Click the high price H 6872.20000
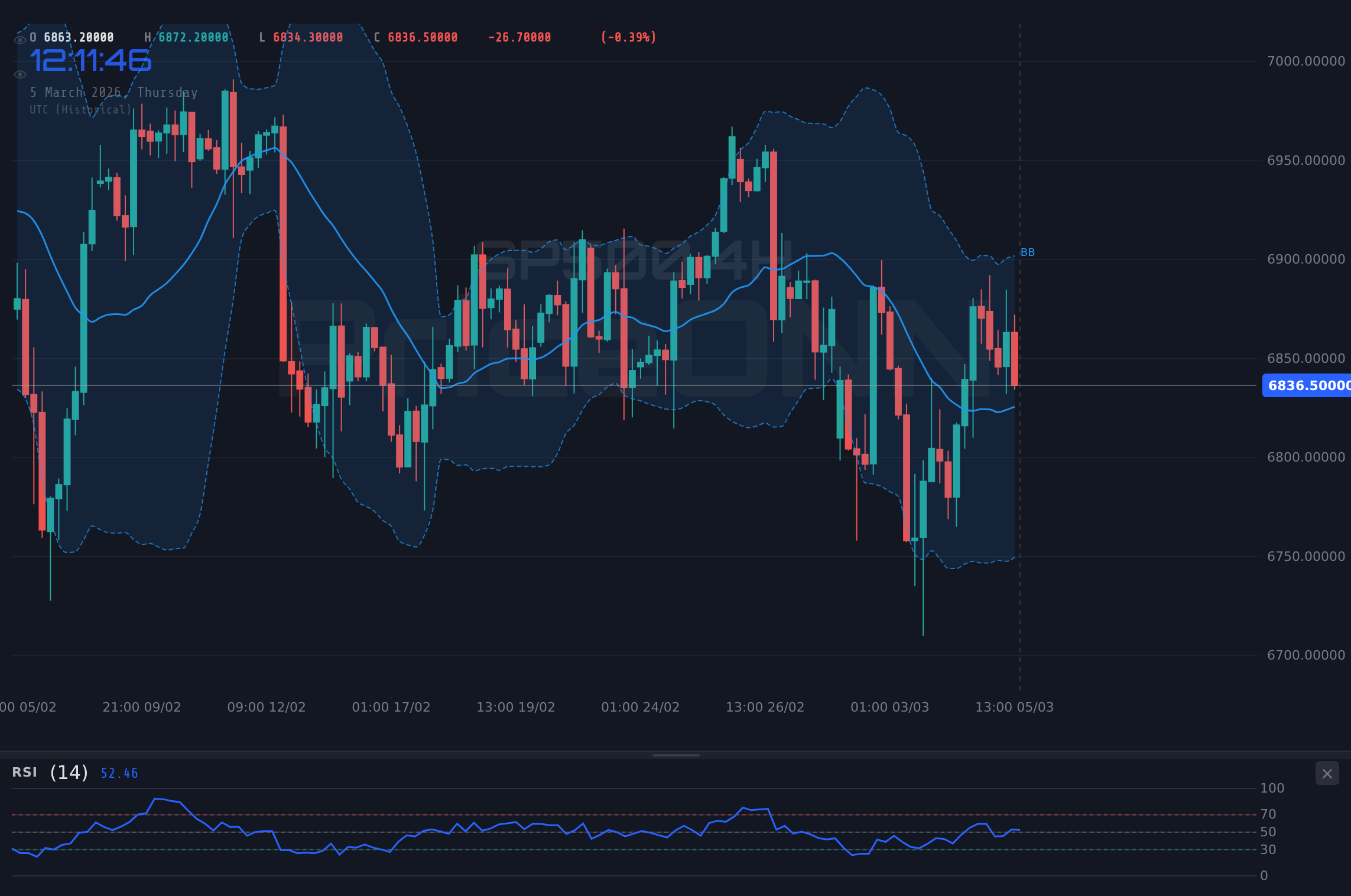1351x896 pixels. (x=186, y=37)
